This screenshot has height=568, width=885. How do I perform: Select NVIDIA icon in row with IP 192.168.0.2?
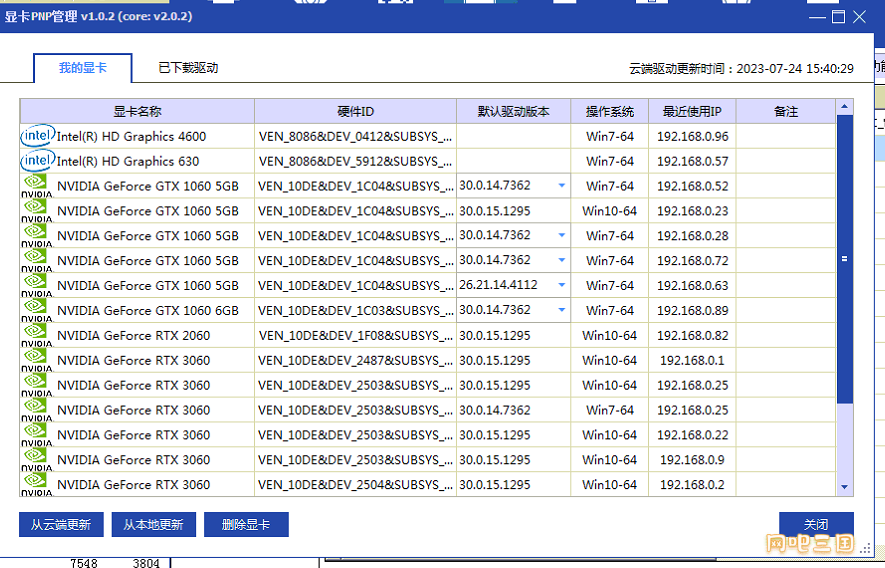tap(37, 484)
